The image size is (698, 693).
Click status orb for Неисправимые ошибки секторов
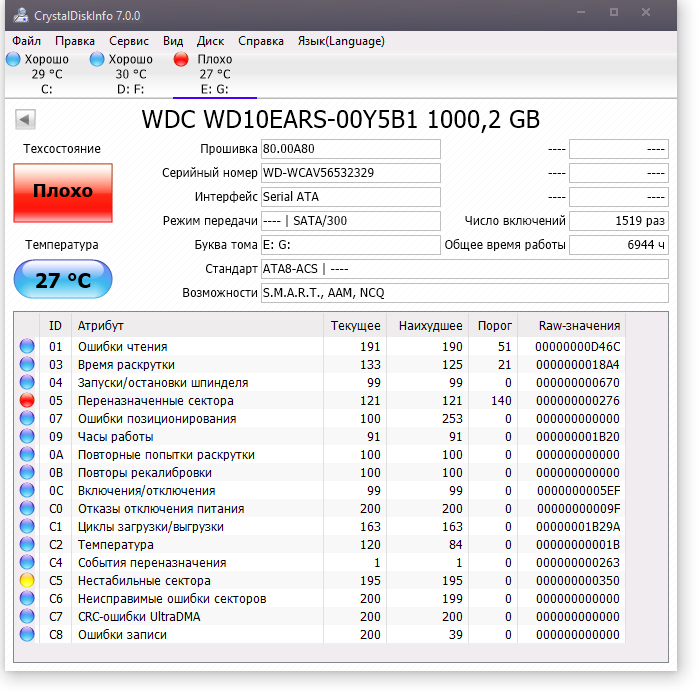point(27,598)
